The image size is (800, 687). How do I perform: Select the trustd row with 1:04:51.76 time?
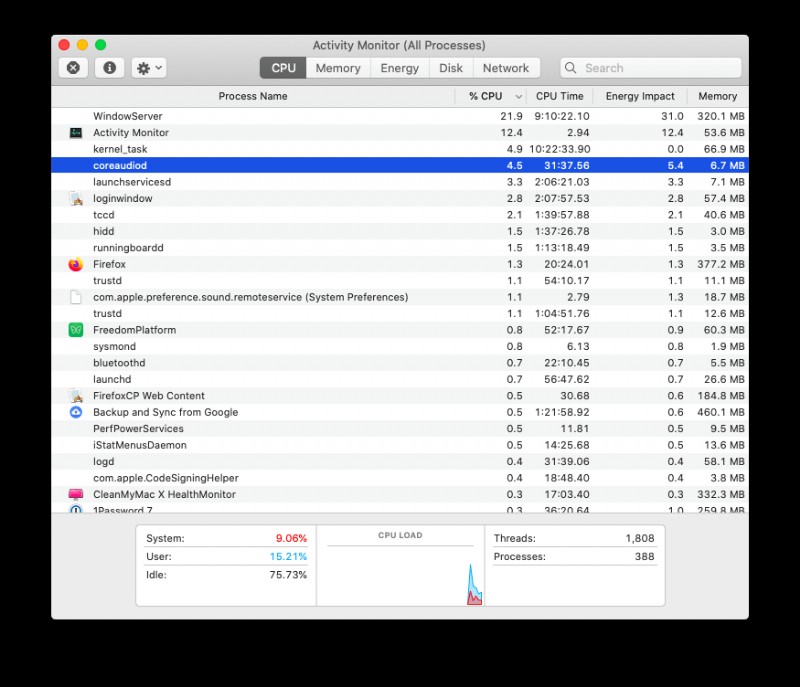click(x=400, y=314)
